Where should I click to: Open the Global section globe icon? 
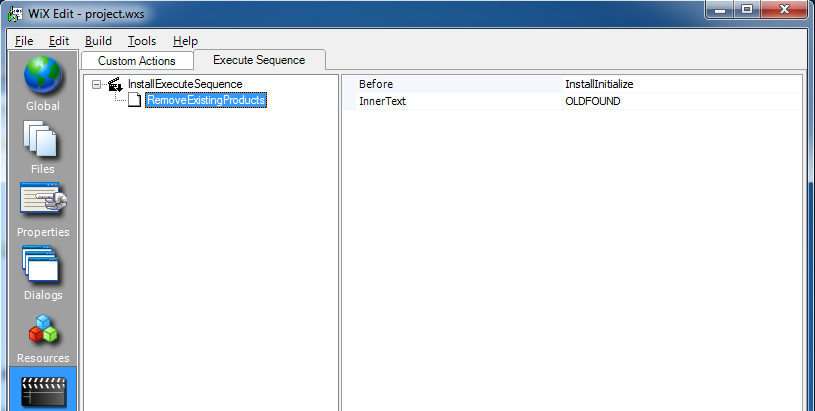[x=42, y=78]
